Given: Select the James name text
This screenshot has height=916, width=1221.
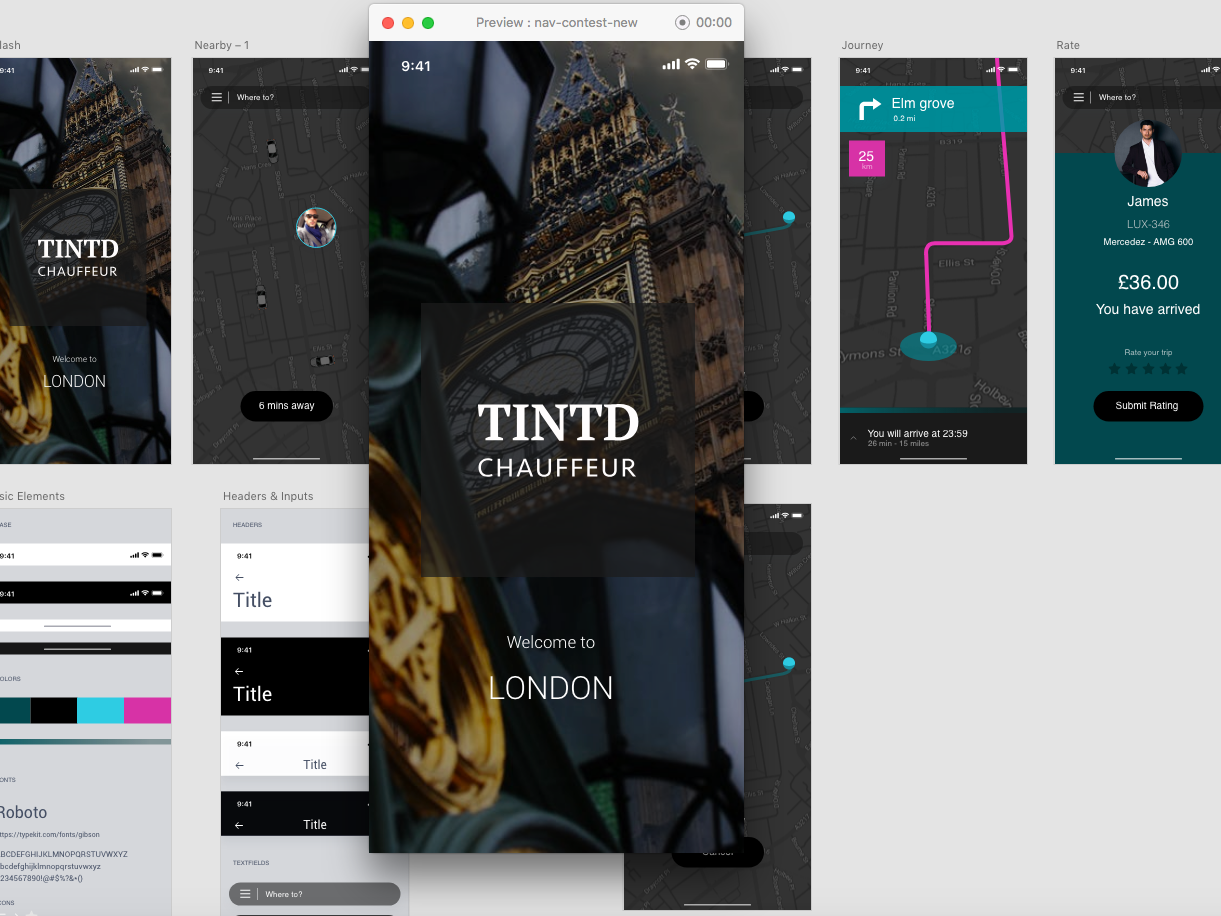Looking at the screenshot, I should [1148, 201].
